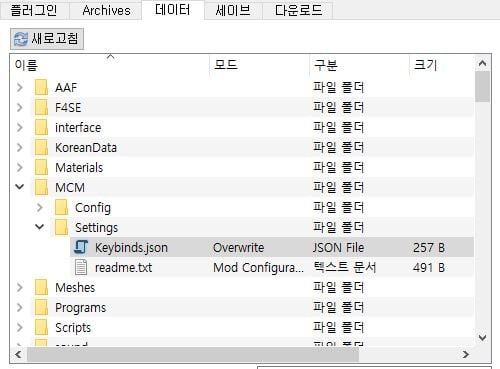
Task: Select the KoreanData folder name
Action: click(x=86, y=148)
